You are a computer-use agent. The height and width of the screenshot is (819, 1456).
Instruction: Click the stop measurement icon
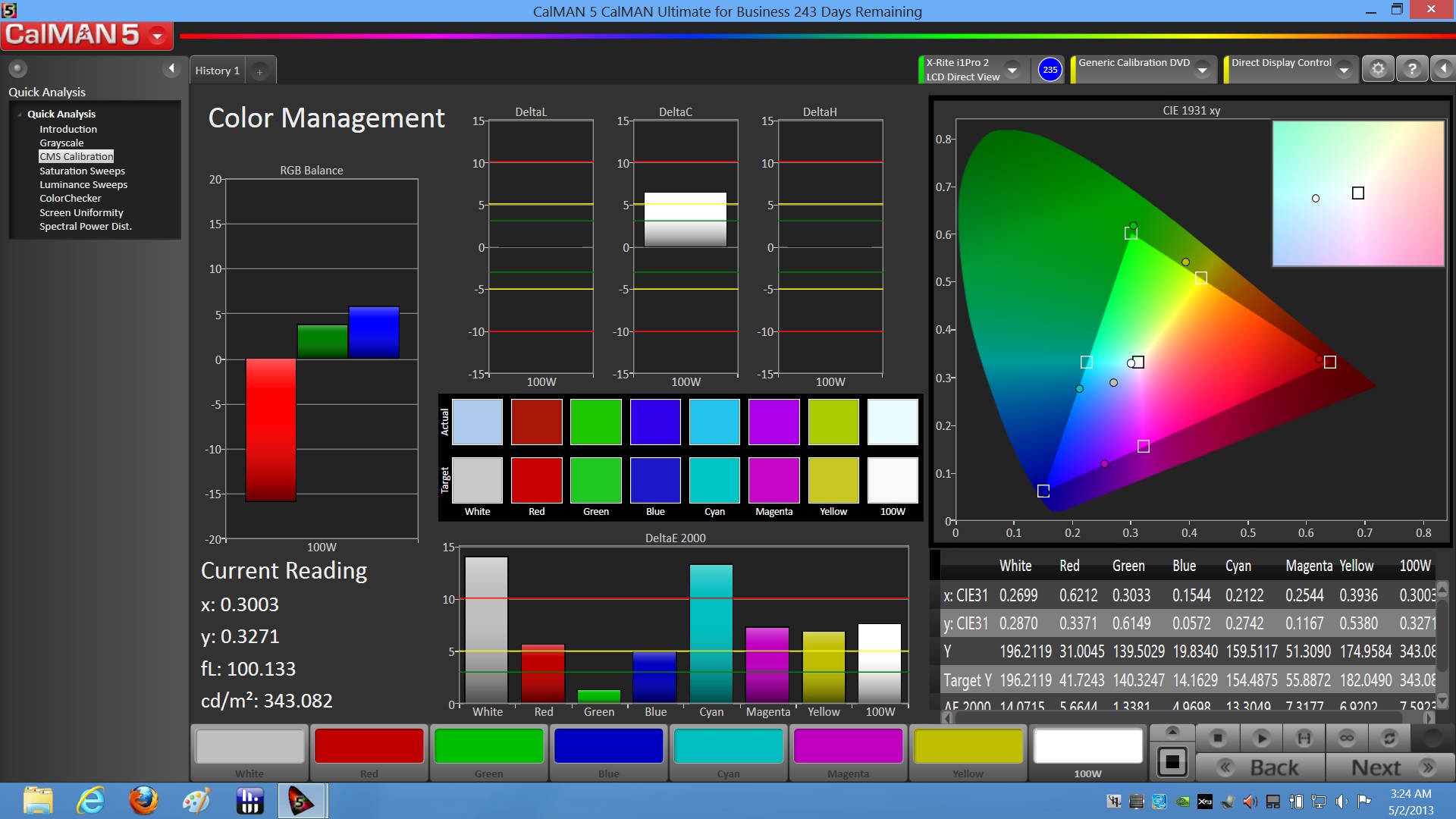click(1218, 738)
